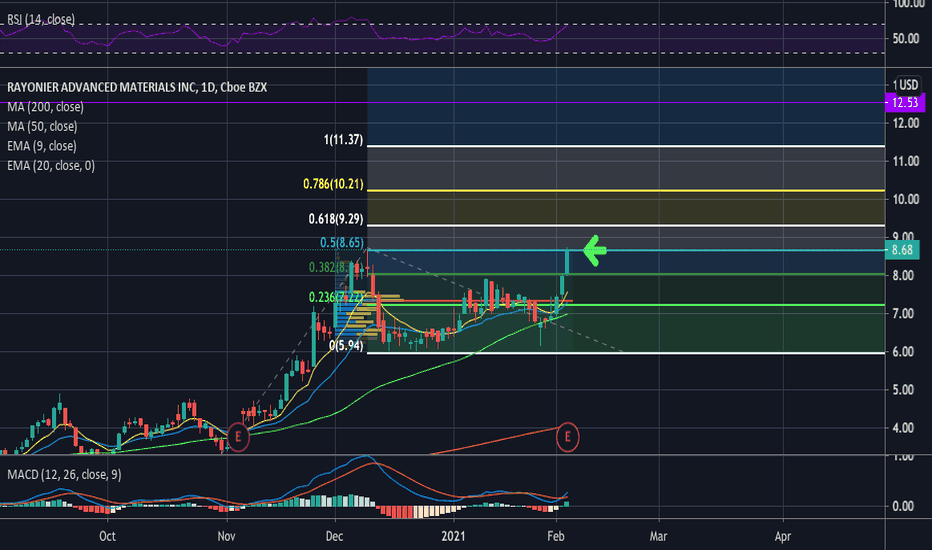Click the Oct label on the time axis
This screenshot has width=932, height=550.
pyautogui.click(x=107, y=536)
